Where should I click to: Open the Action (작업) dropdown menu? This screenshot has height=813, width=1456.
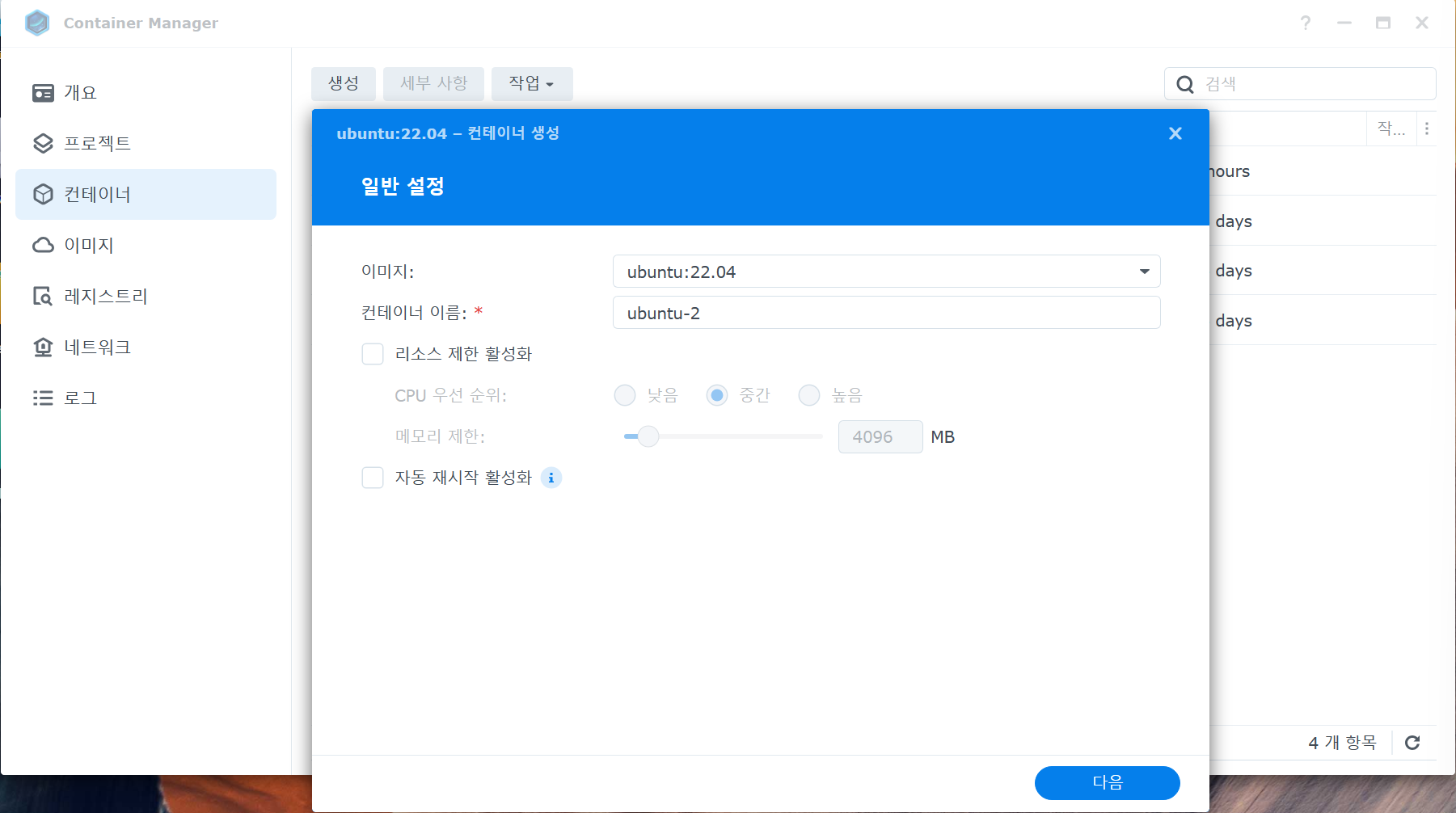point(531,84)
